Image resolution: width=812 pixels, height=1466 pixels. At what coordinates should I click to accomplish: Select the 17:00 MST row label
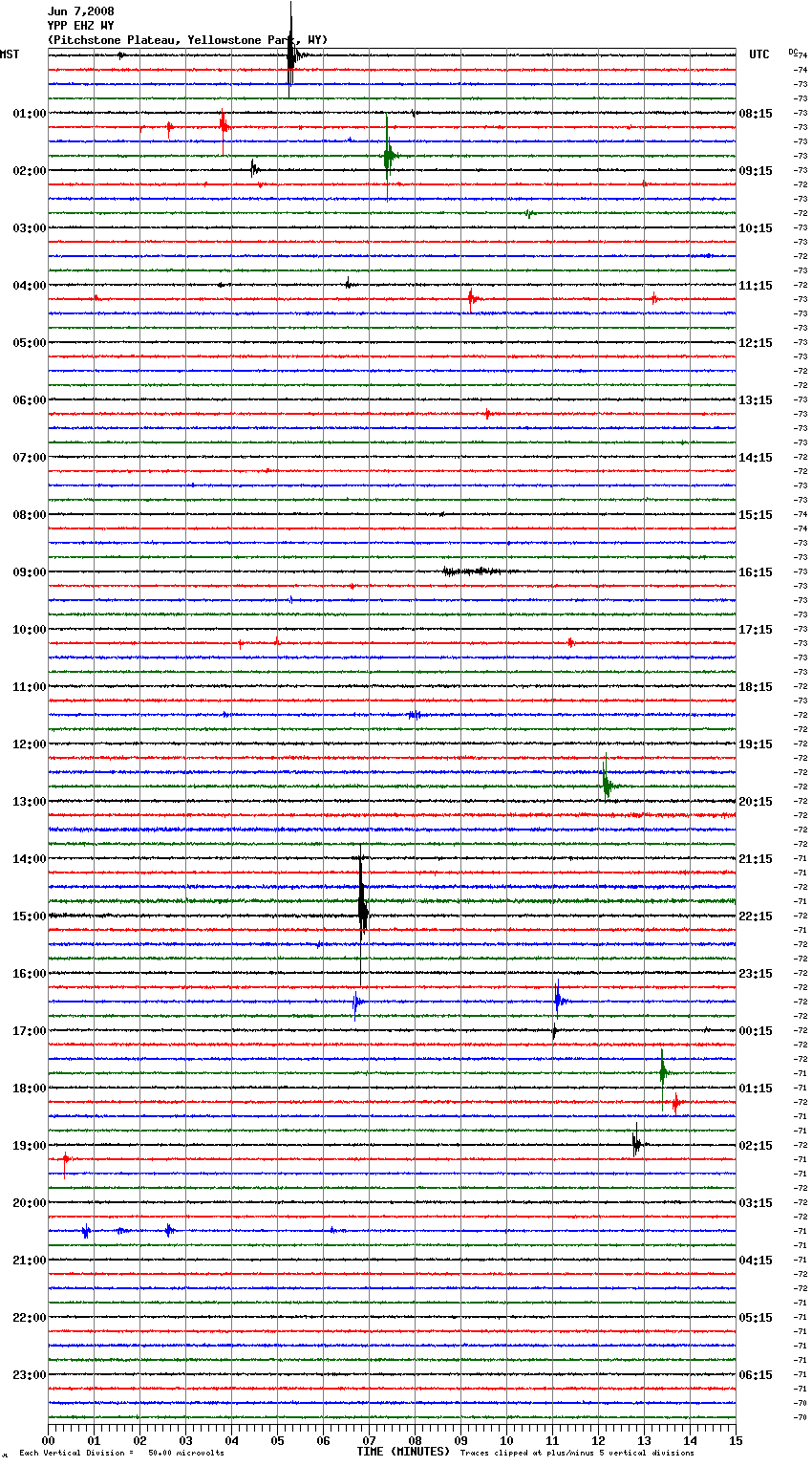pyautogui.click(x=30, y=1031)
